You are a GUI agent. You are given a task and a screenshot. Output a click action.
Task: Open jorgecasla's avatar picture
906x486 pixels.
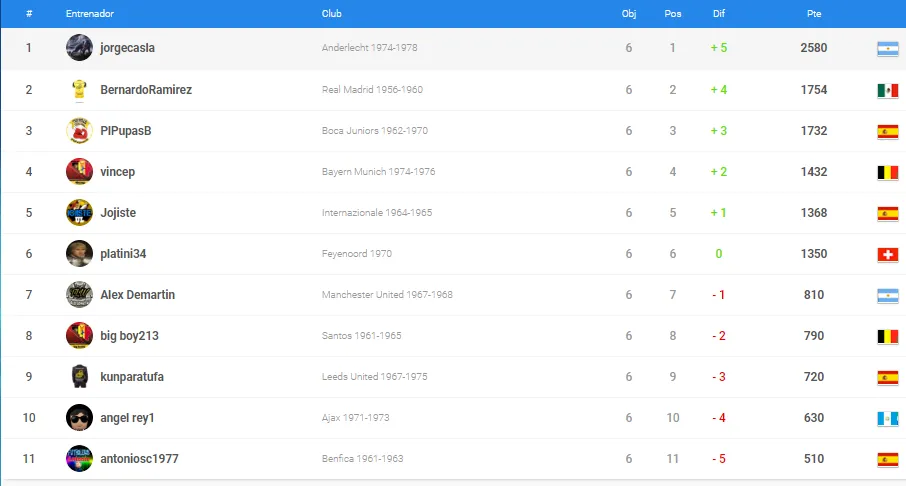(79, 47)
